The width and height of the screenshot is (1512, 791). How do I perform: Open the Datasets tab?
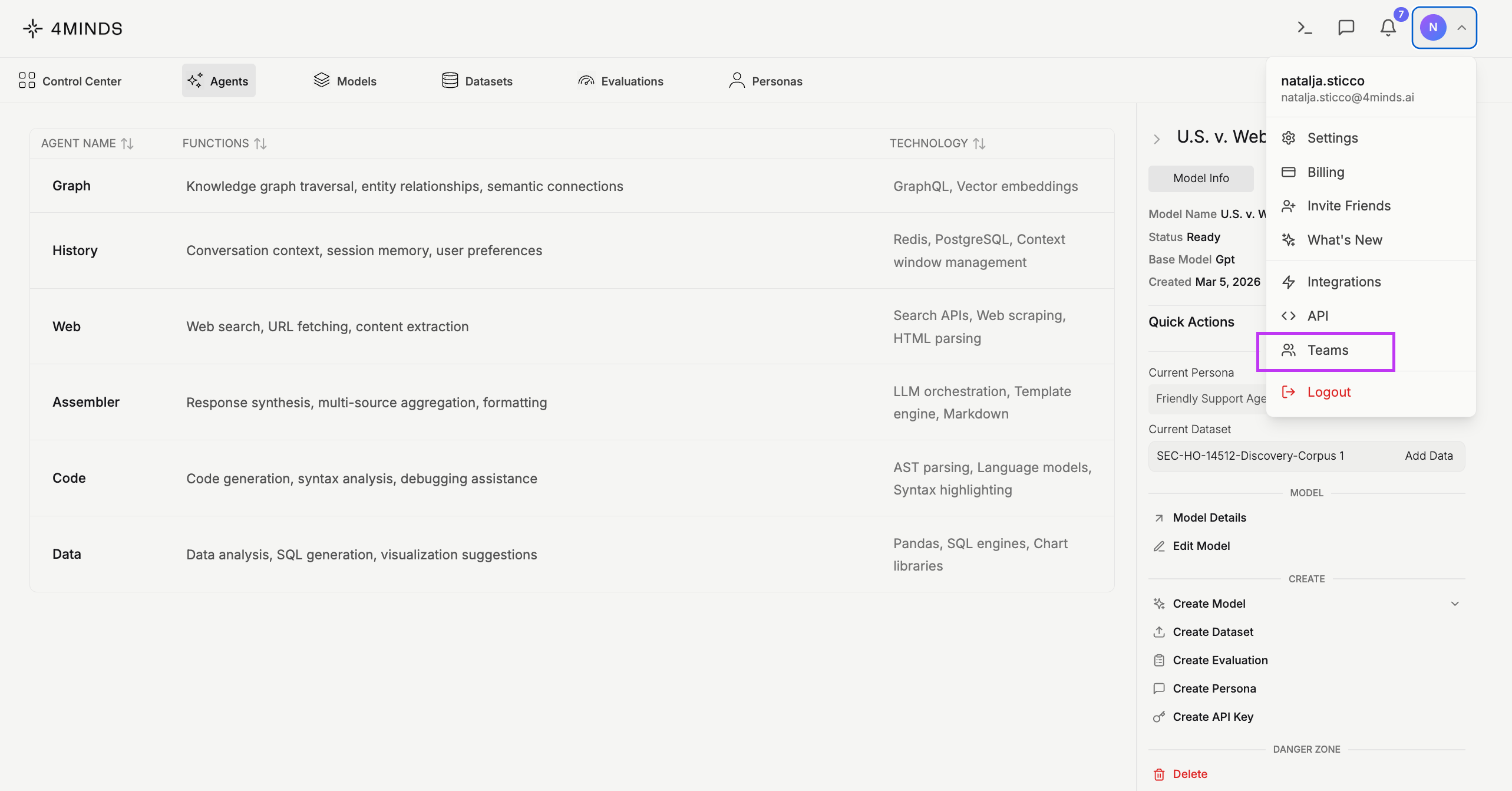477,81
